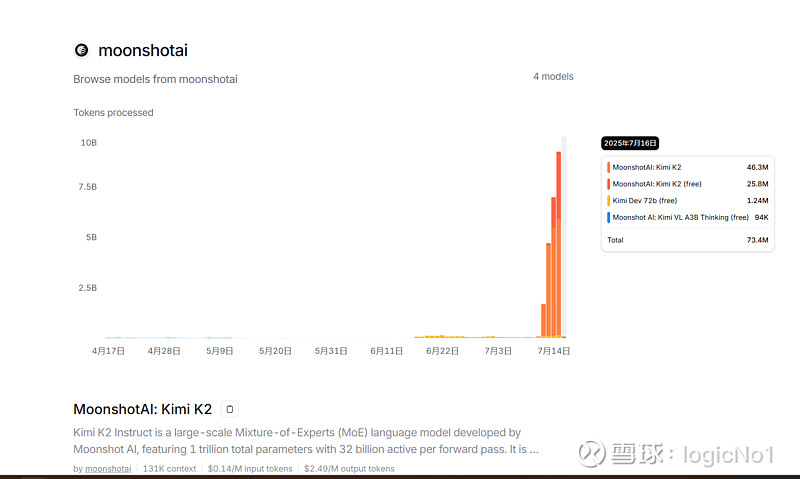Select 'Browse models from moonshotai' text
This screenshot has height=479, width=800.
pos(155,79)
